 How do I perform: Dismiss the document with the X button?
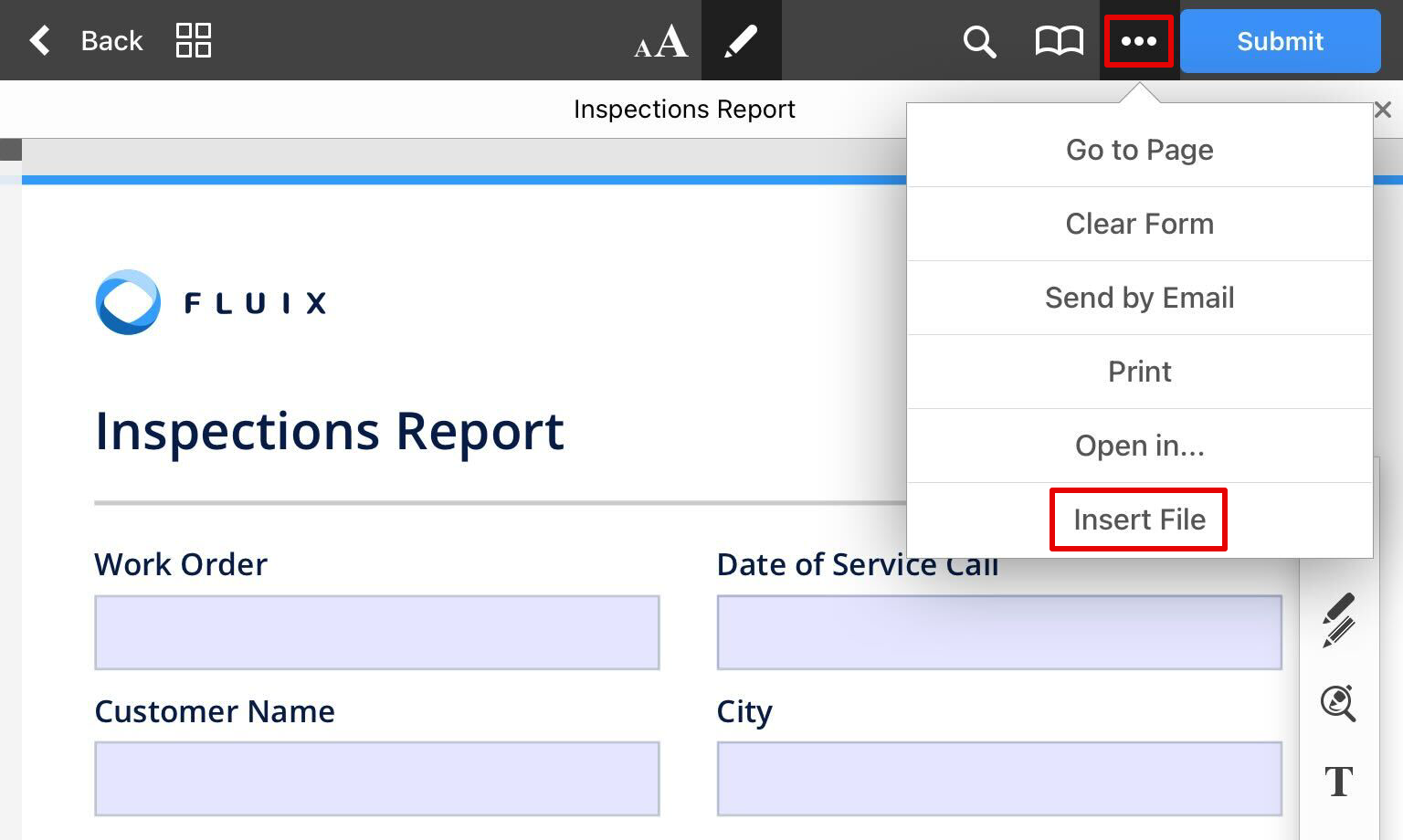(x=1383, y=110)
